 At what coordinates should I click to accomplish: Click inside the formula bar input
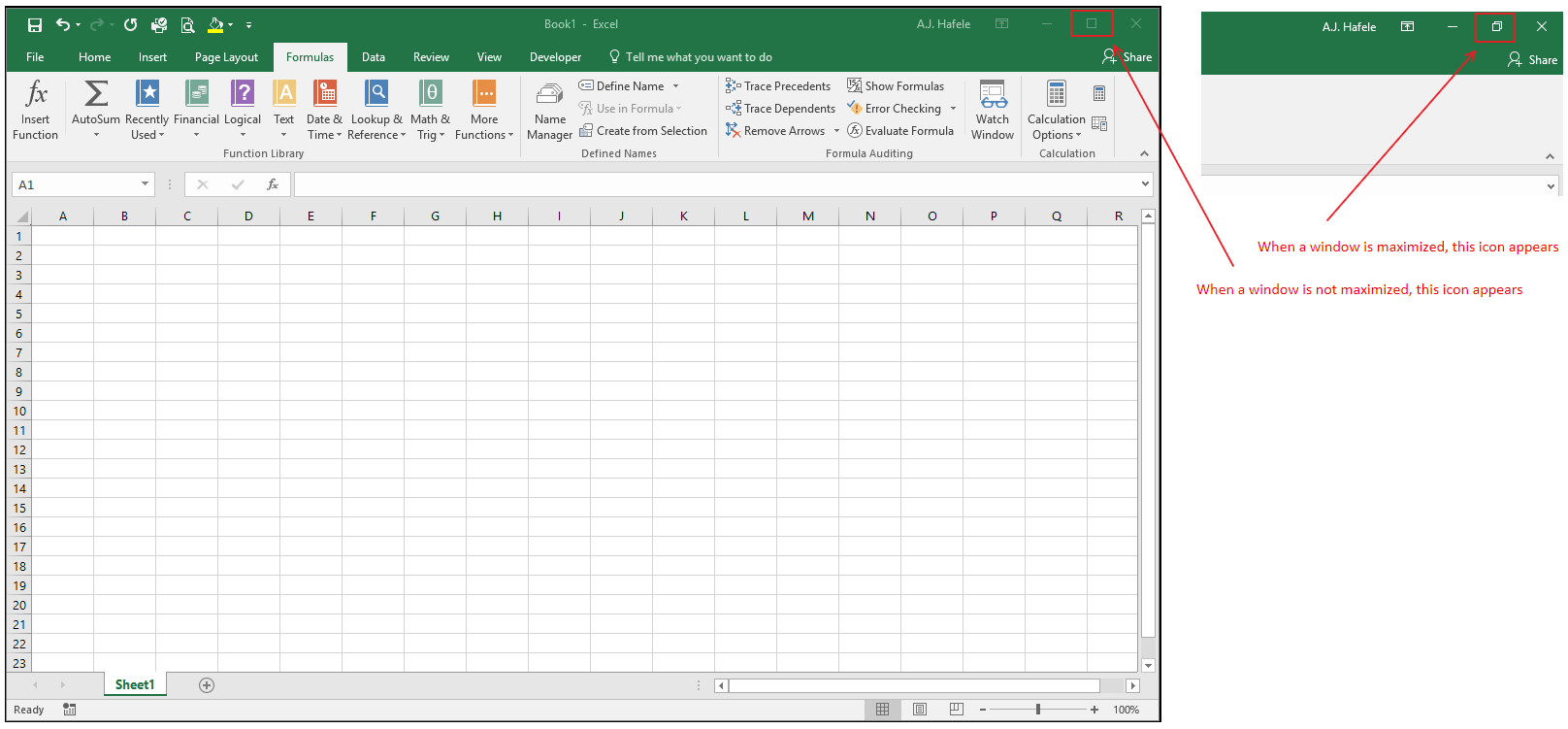pyautogui.click(x=716, y=184)
